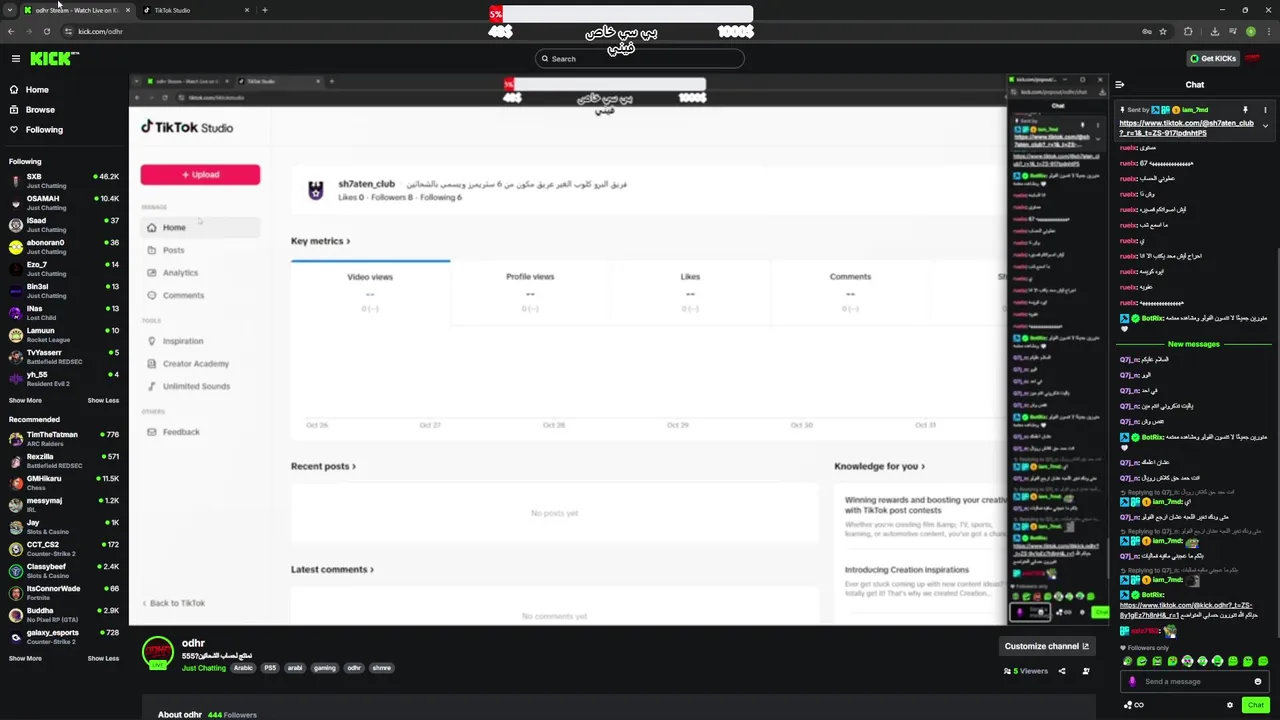Screen dimensions: 1280x720
Task: Click pin icon in pinned chat message
Action: click(x=1245, y=110)
